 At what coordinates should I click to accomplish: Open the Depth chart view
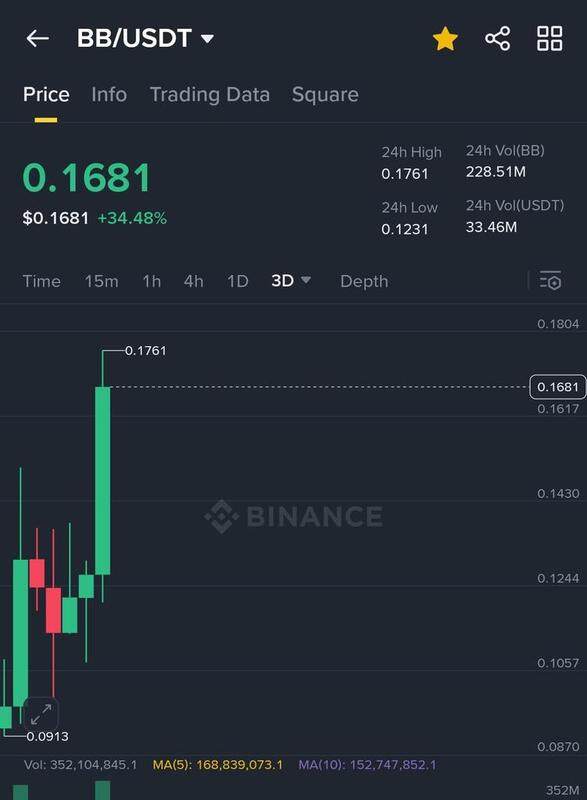[x=364, y=281]
